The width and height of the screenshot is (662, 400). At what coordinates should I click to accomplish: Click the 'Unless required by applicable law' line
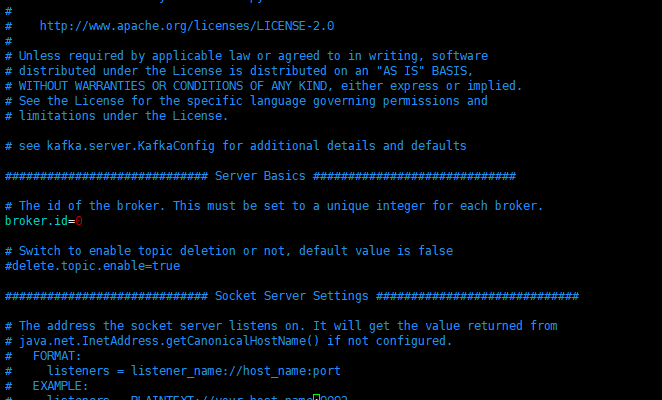(x=246, y=56)
